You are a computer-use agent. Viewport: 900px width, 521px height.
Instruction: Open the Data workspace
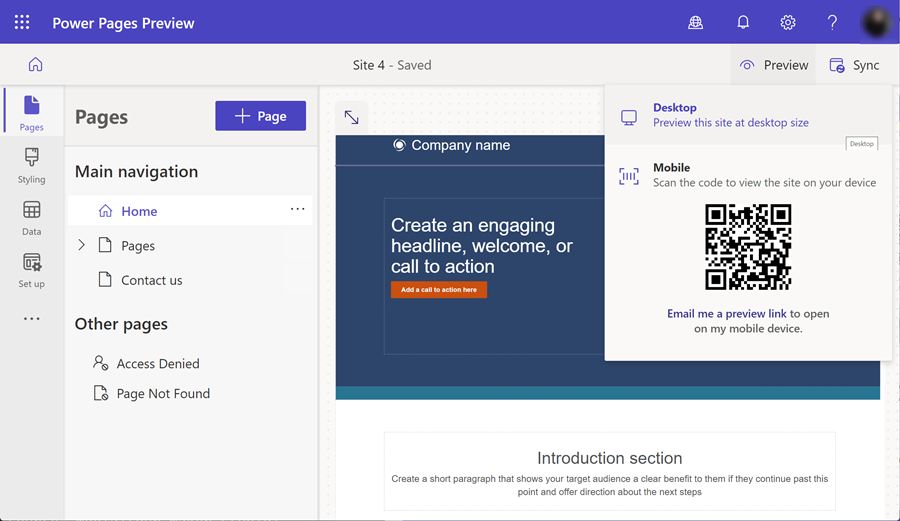pyautogui.click(x=32, y=218)
